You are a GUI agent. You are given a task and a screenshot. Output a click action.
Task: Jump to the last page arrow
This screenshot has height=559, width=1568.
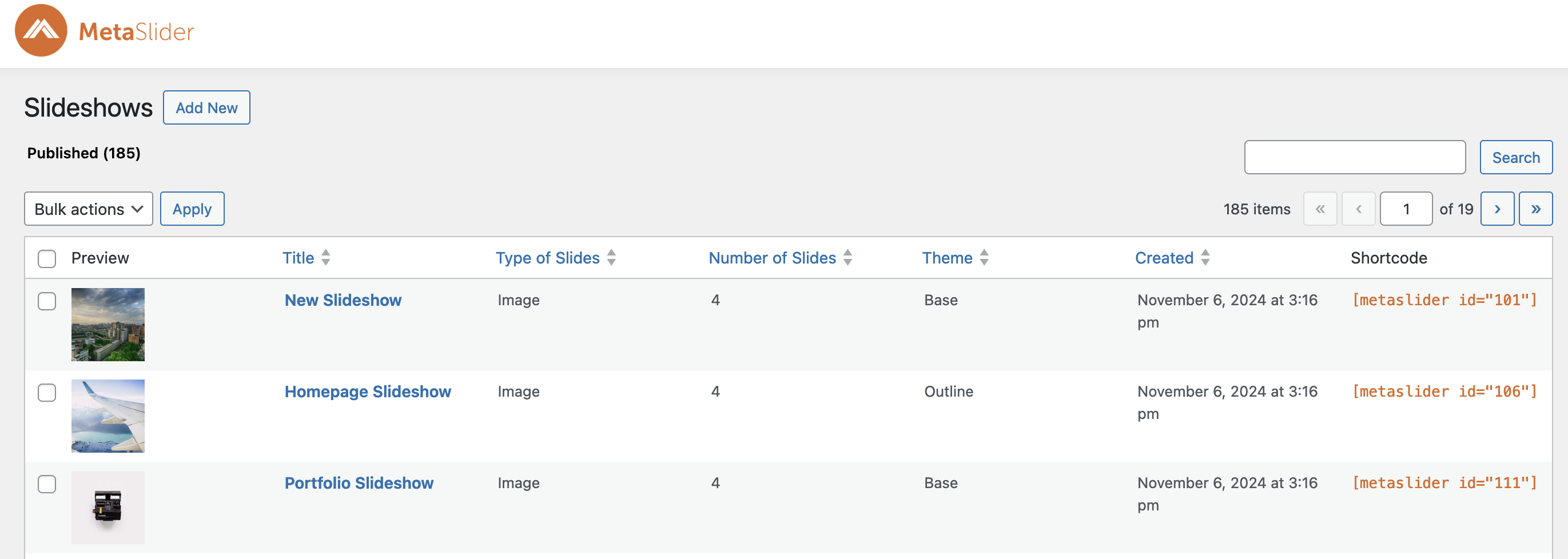tap(1535, 209)
